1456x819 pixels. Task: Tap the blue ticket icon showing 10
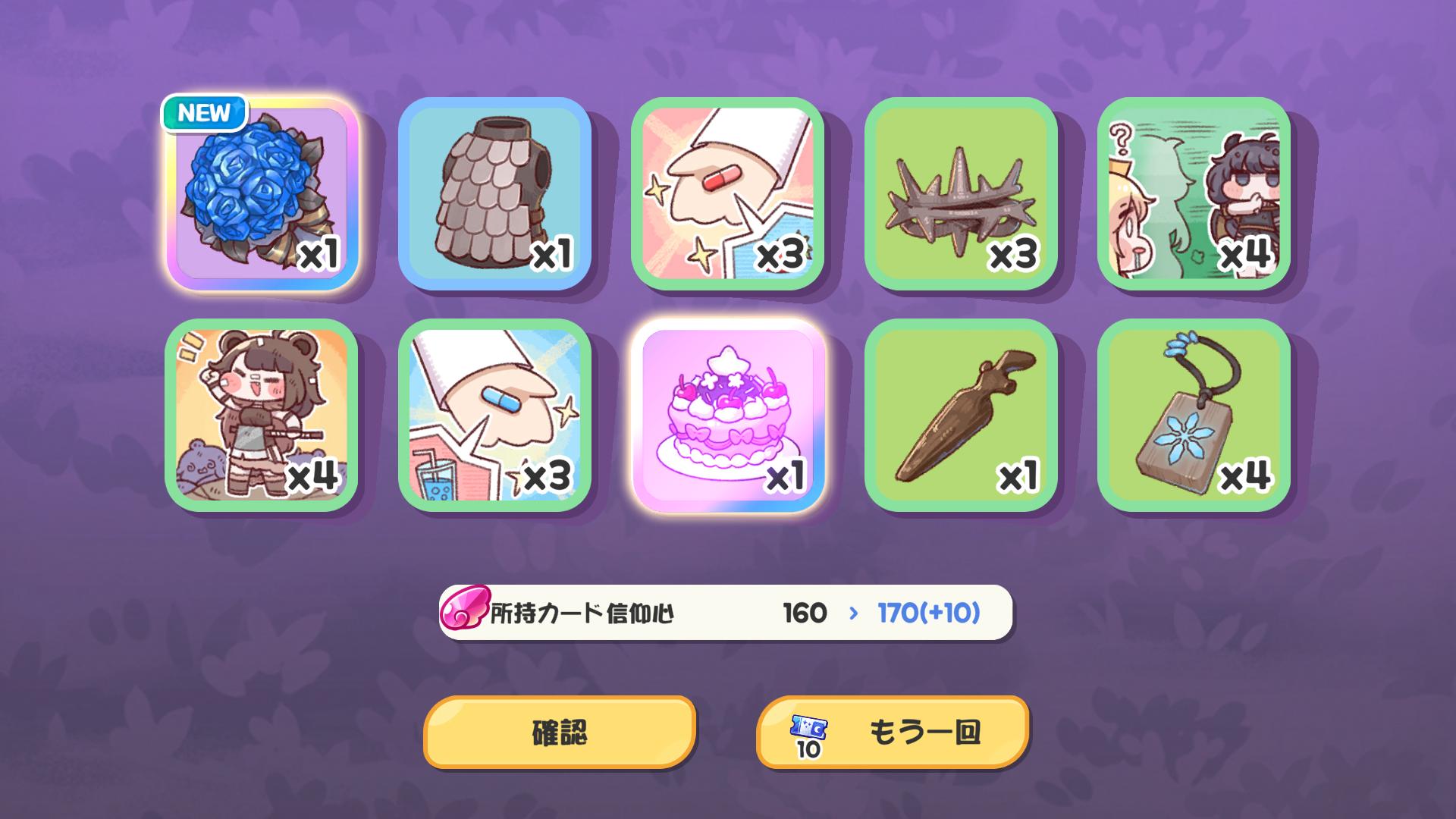tap(808, 736)
